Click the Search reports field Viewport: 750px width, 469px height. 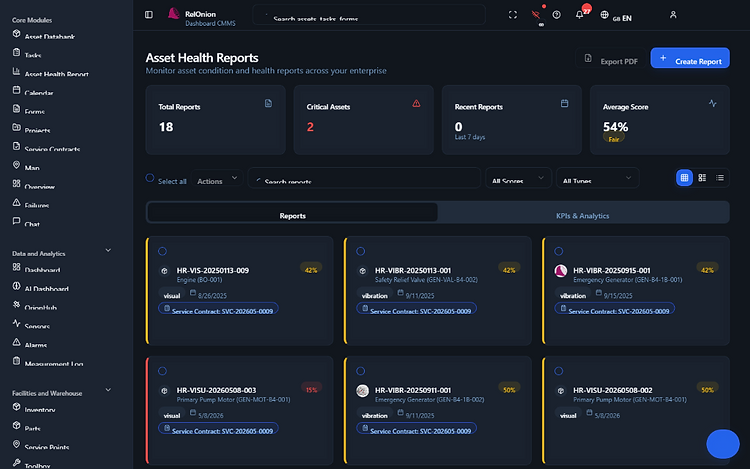(364, 178)
